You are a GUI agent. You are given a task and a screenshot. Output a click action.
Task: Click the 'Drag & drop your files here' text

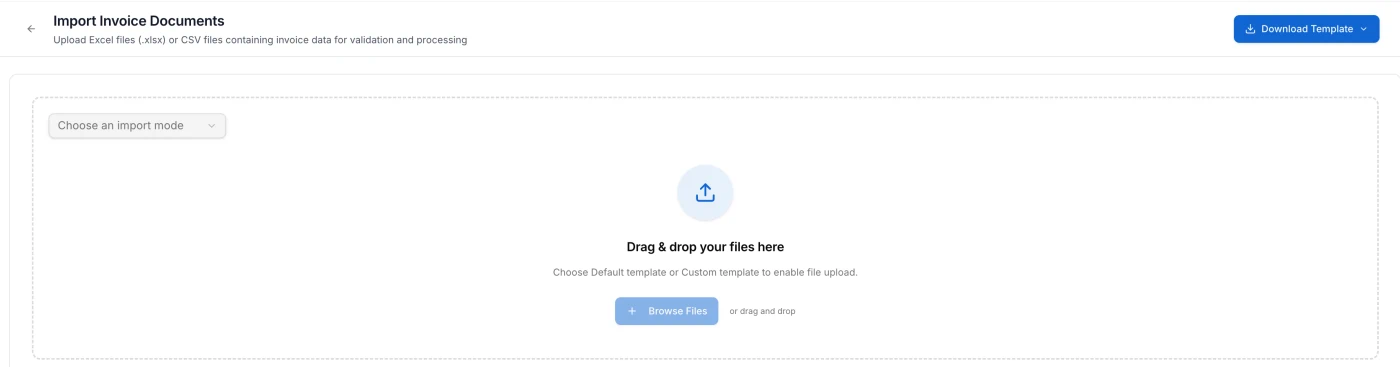705,247
